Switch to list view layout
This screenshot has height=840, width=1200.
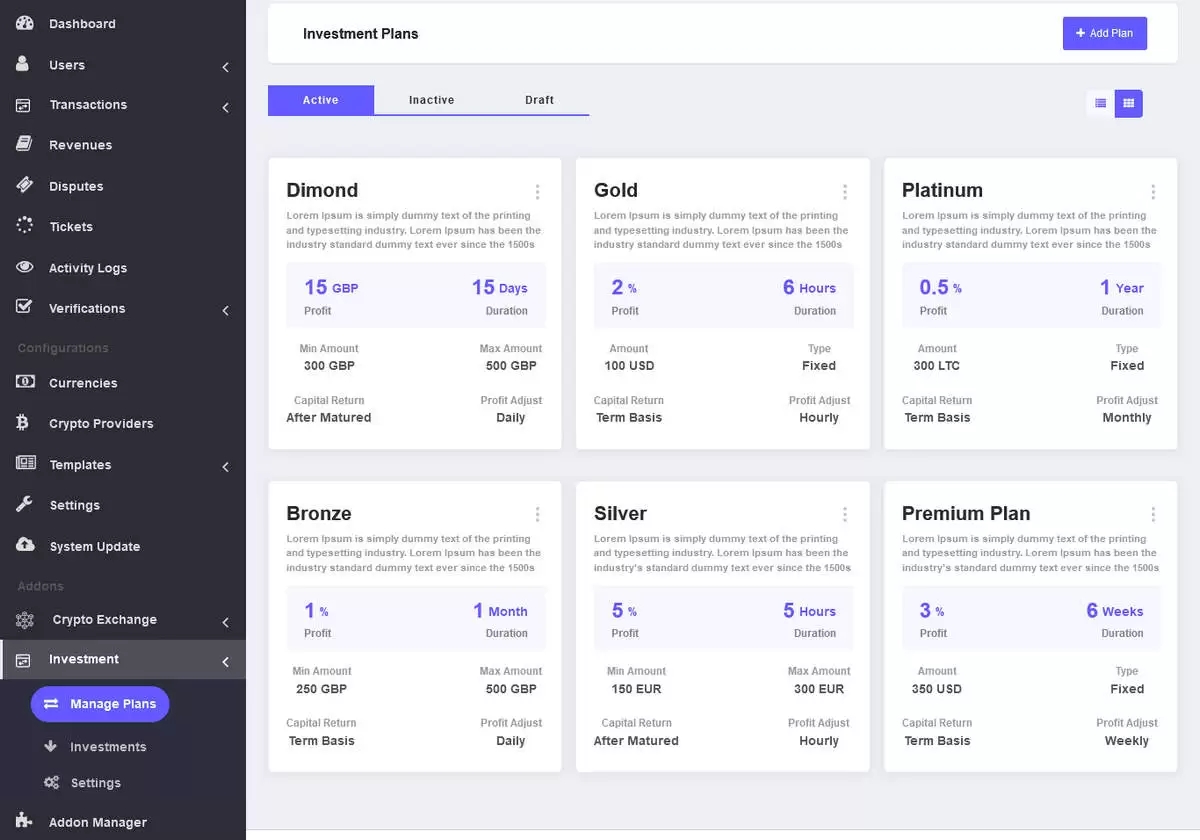(x=1100, y=103)
